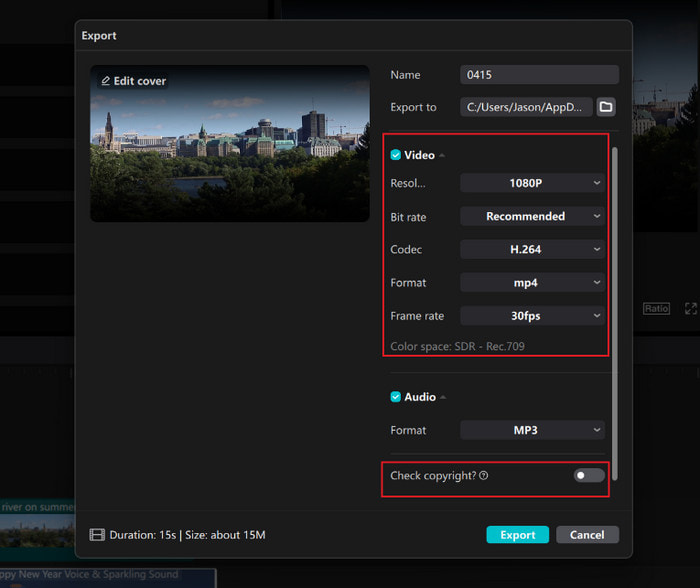Click the Edit cover label
The height and width of the screenshot is (588, 700).
click(140, 81)
